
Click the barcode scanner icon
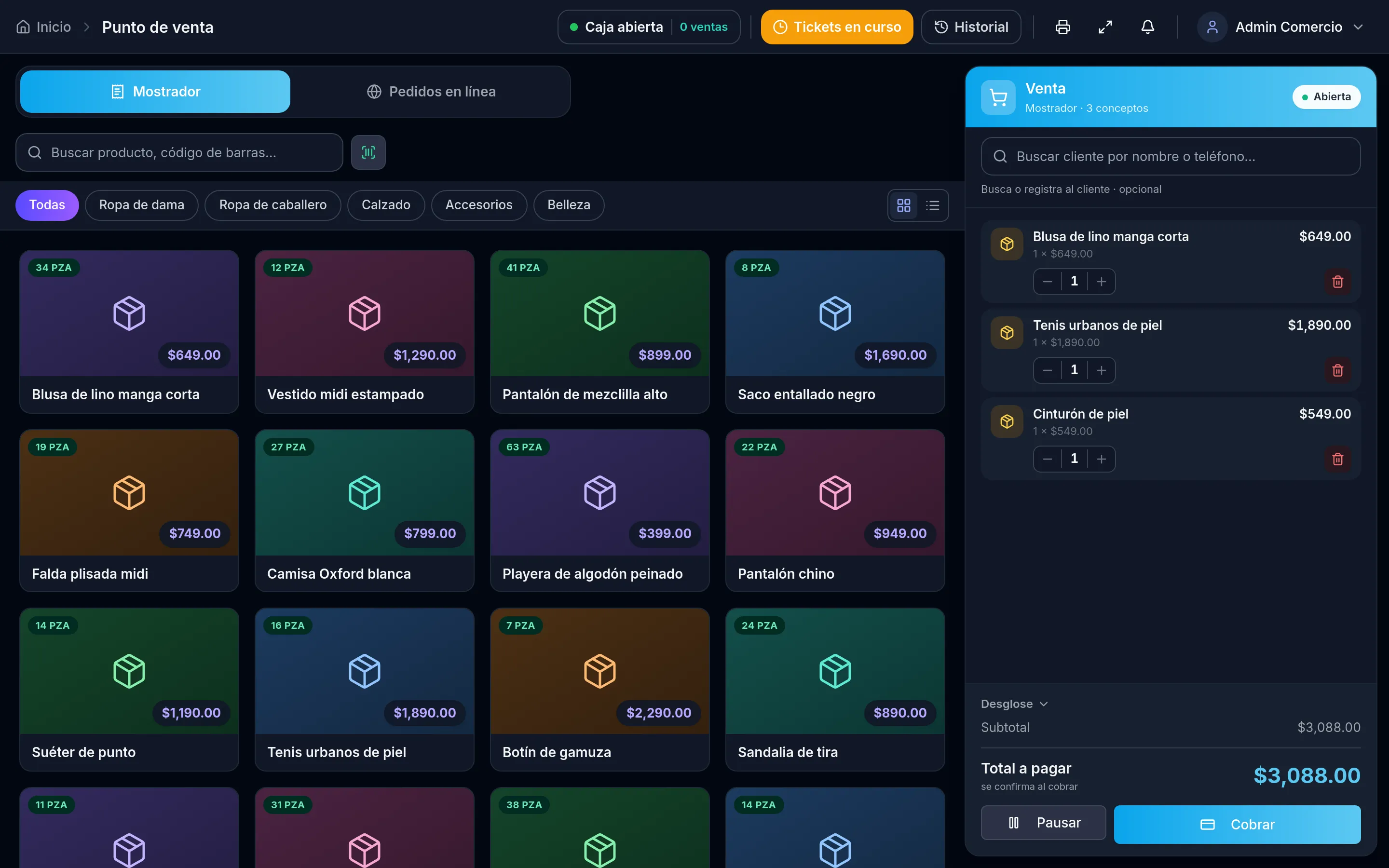(368, 152)
